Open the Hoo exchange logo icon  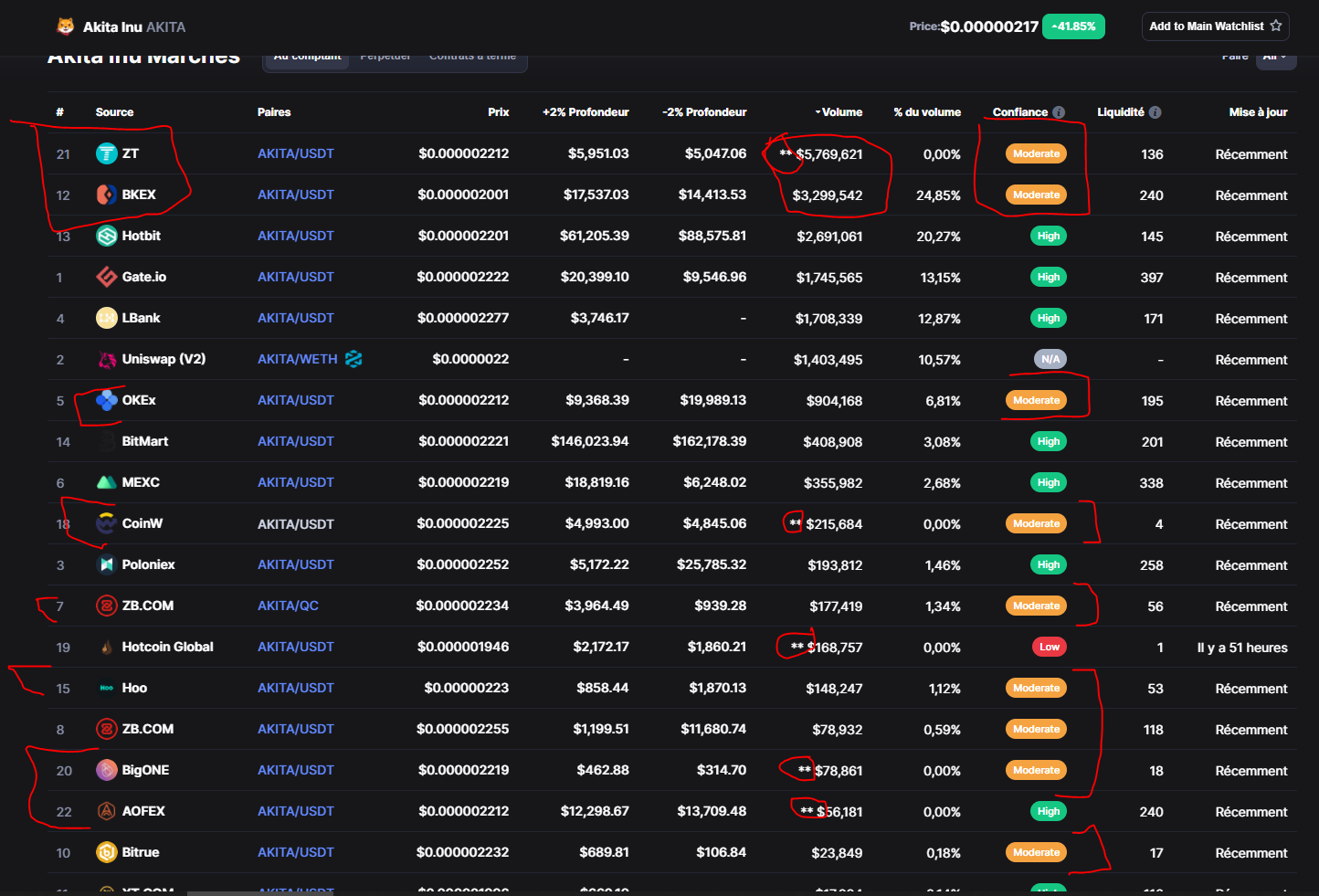click(x=107, y=688)
